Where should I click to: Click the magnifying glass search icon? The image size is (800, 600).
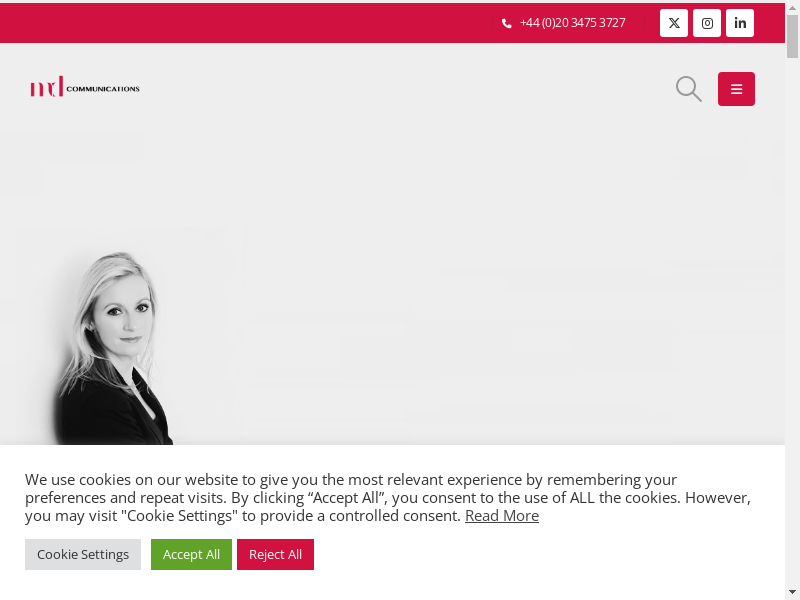(x=689, y=89)
